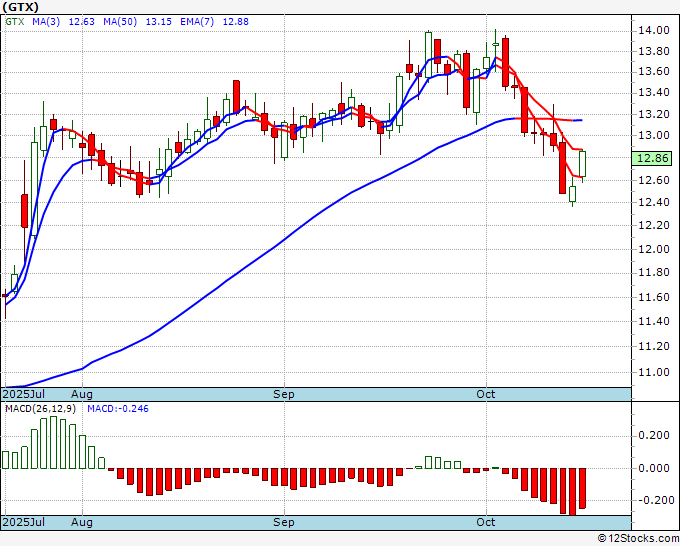
Task: Click the last green candlestick on the chart
Action: [582, 165]
